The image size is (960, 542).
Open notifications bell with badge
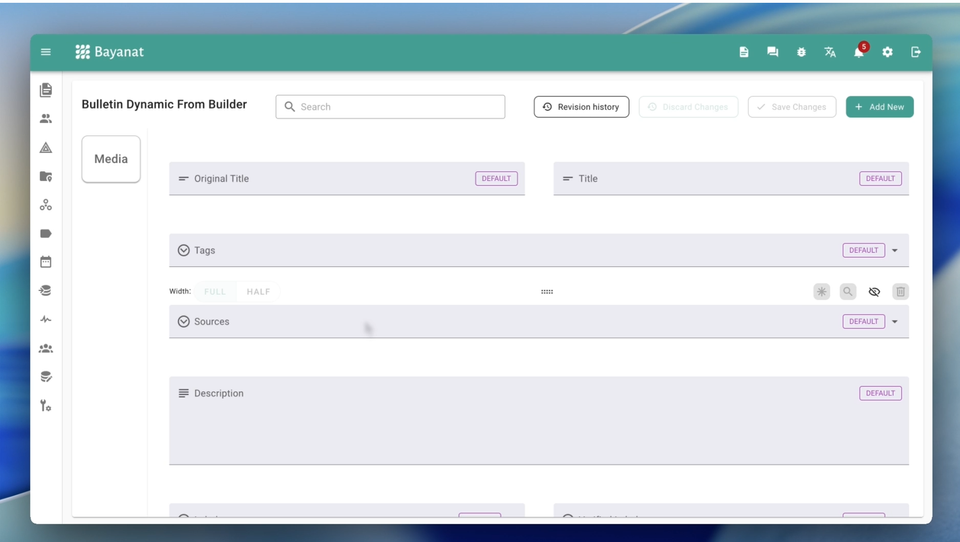[x=860, y=51]
